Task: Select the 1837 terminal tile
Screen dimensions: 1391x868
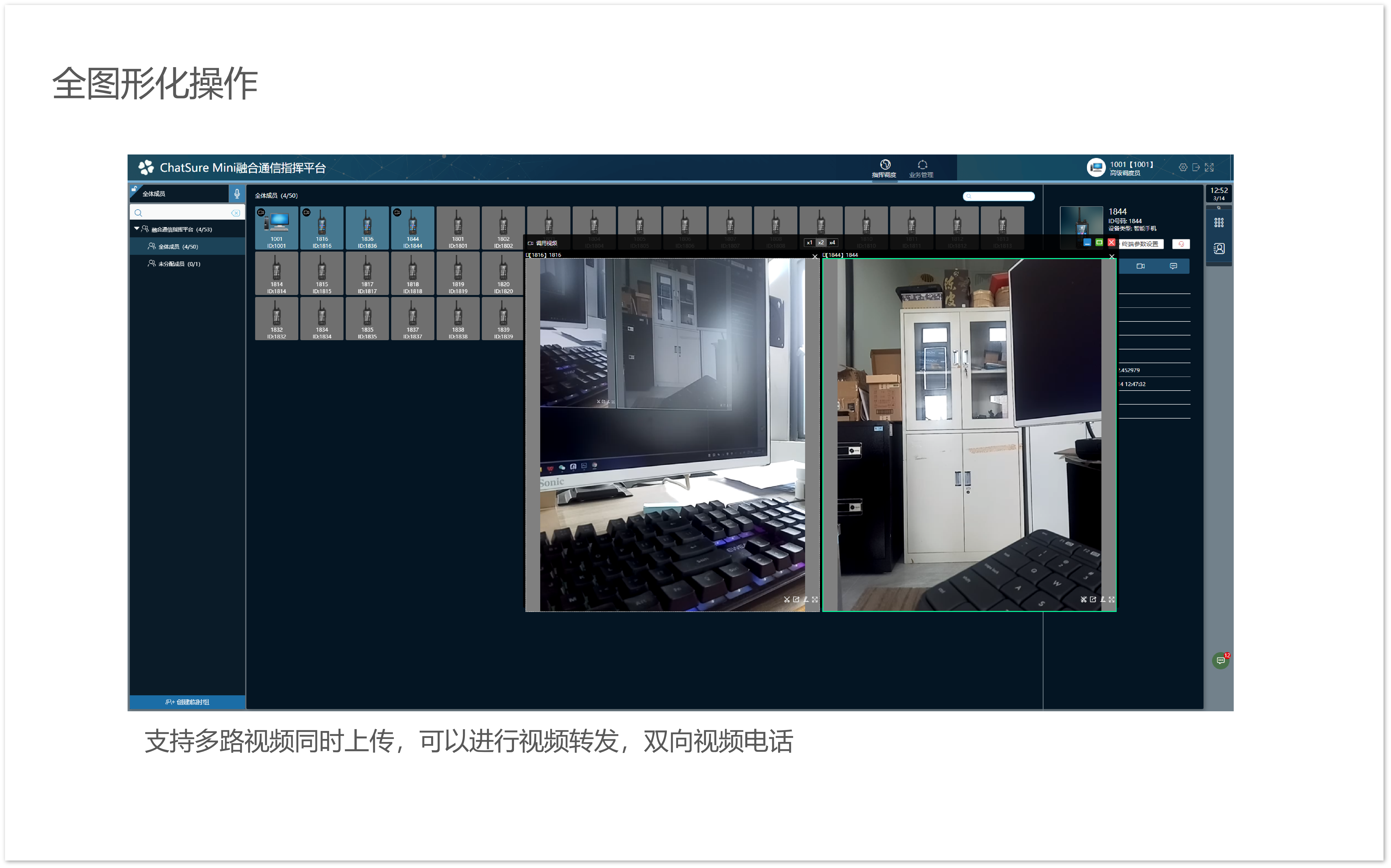Action: [x=413, y=319]
